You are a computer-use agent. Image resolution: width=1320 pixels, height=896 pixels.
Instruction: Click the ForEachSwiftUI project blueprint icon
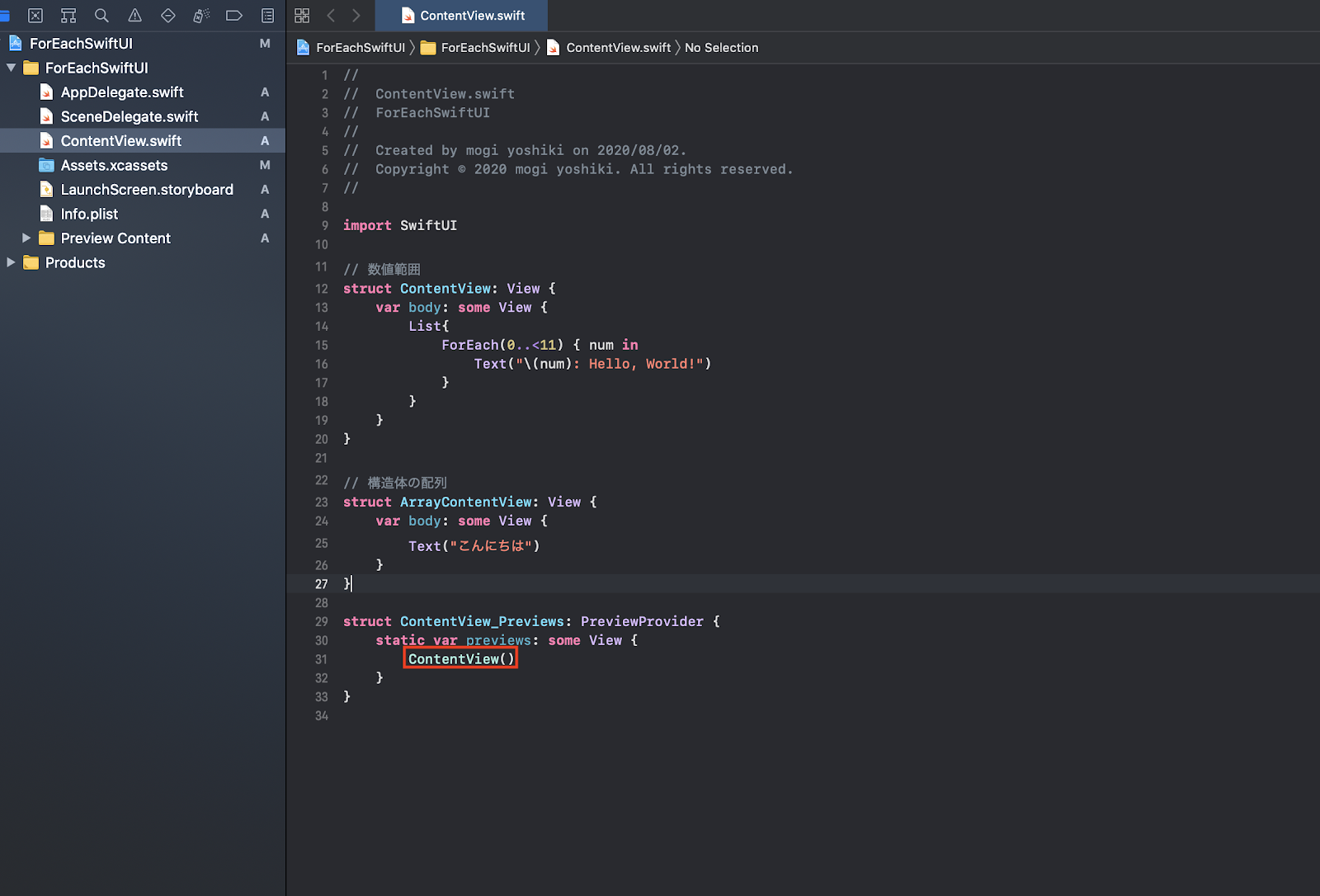click(16, 43)
